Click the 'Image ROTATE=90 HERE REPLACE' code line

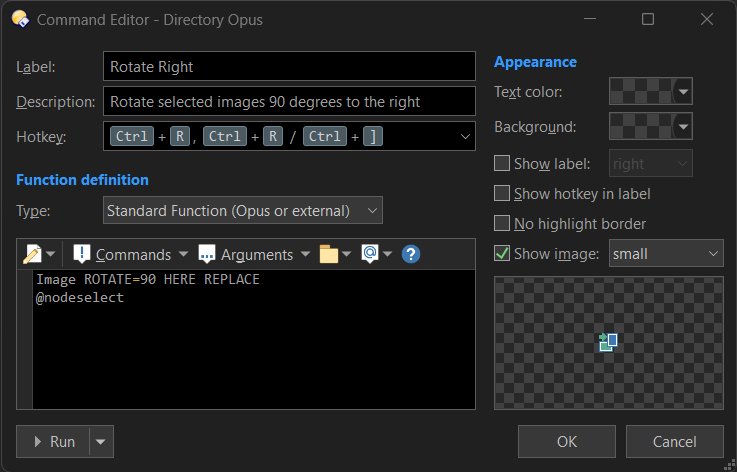pos(148,279)
